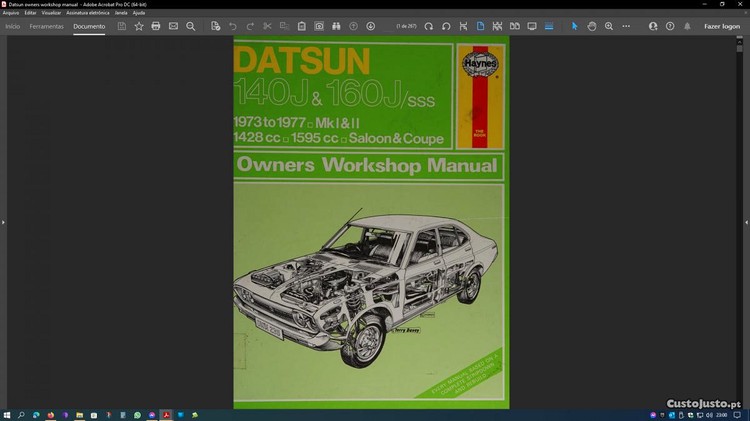Go to the Início tab
750x421 pixels.
click(13, 26)
